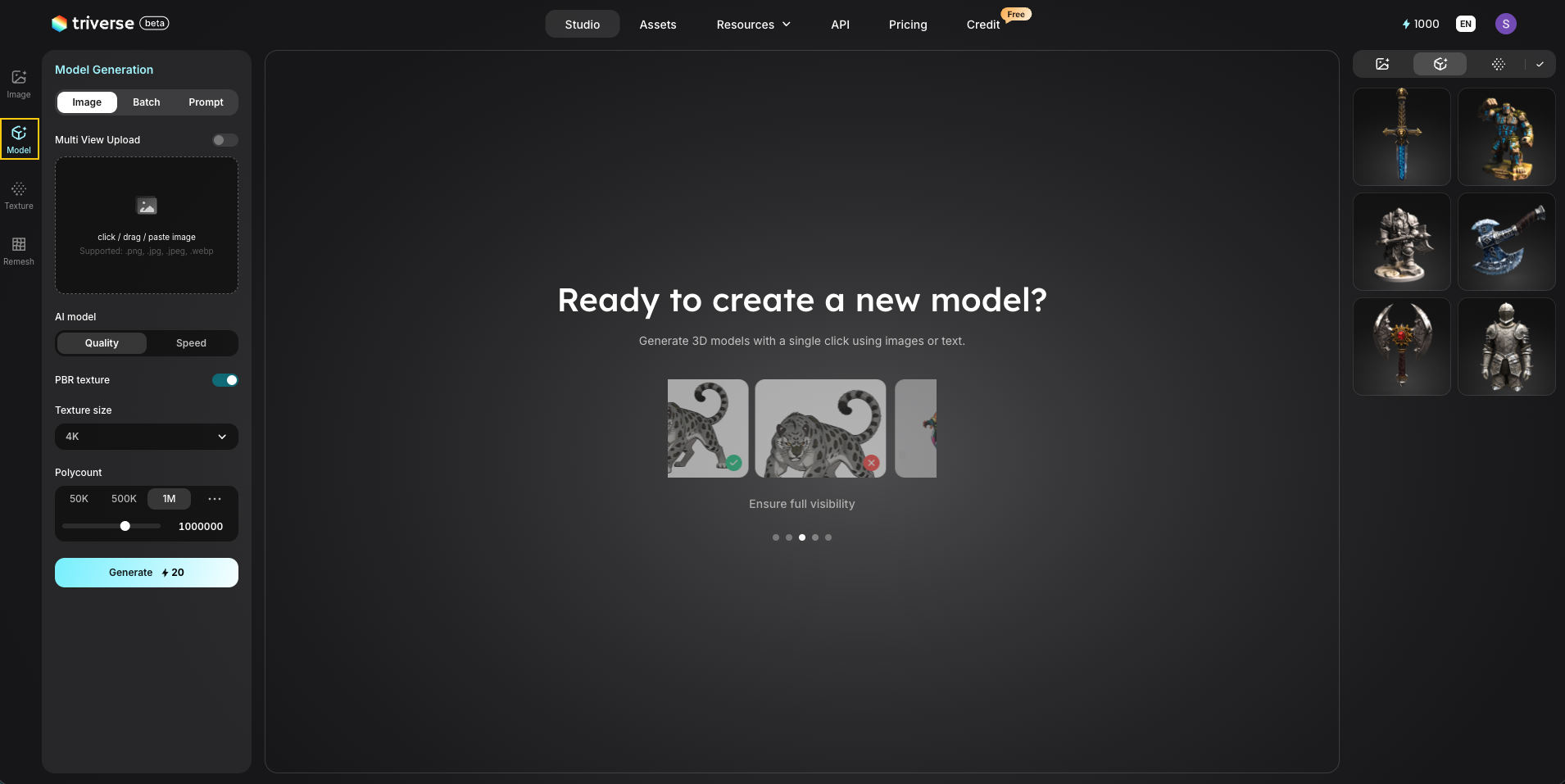Screen dimensions: 1565x784
Task: Switch AI model to Speed mode
Action: click(x=192, y=342)
